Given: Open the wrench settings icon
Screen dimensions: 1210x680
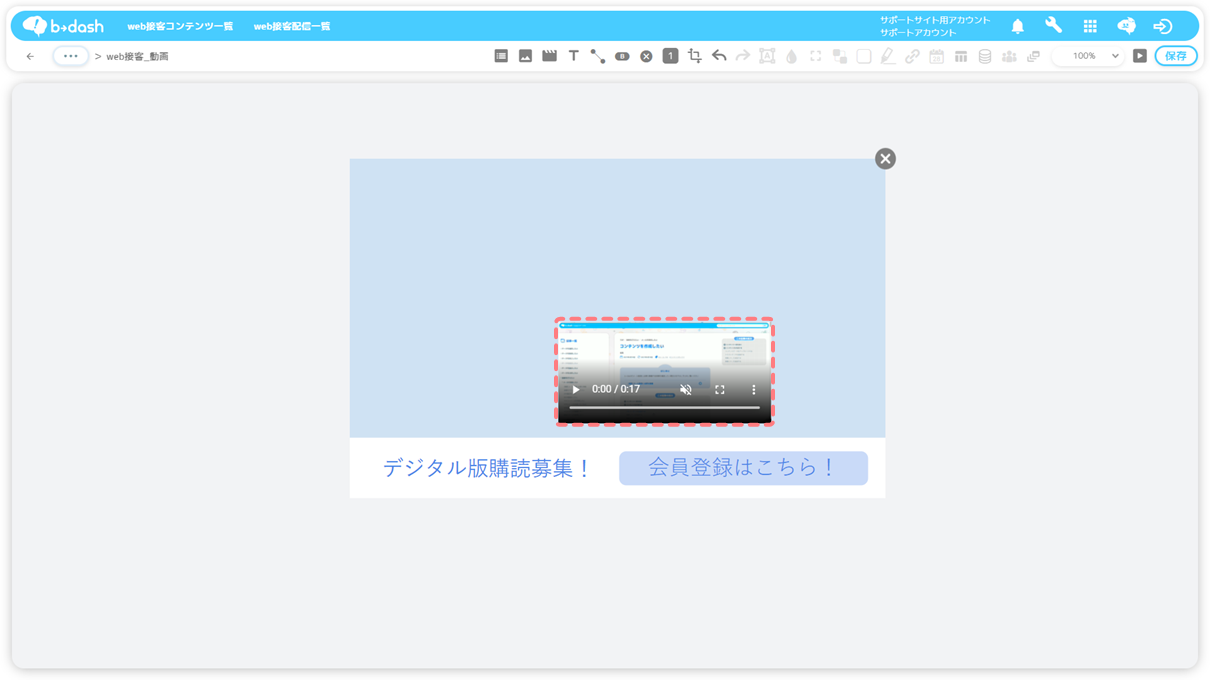Looking at the screenshot, I should click(x=1054, y=26).
